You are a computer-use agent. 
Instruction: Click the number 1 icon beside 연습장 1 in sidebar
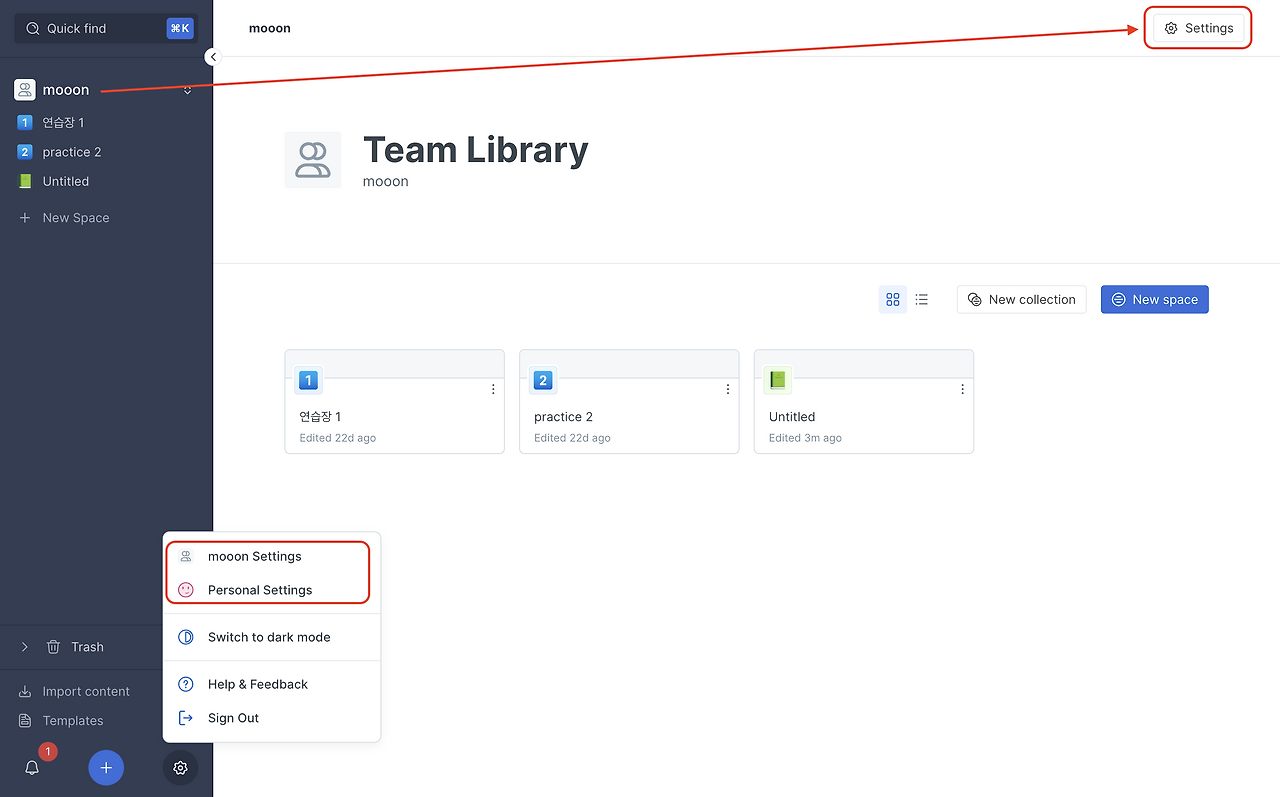click(x=25, y=122)
